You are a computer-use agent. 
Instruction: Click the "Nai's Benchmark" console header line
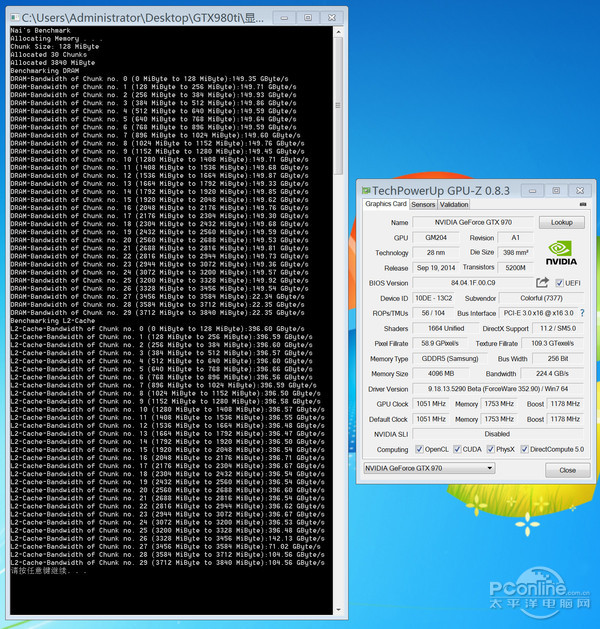[x=40, y=30]
